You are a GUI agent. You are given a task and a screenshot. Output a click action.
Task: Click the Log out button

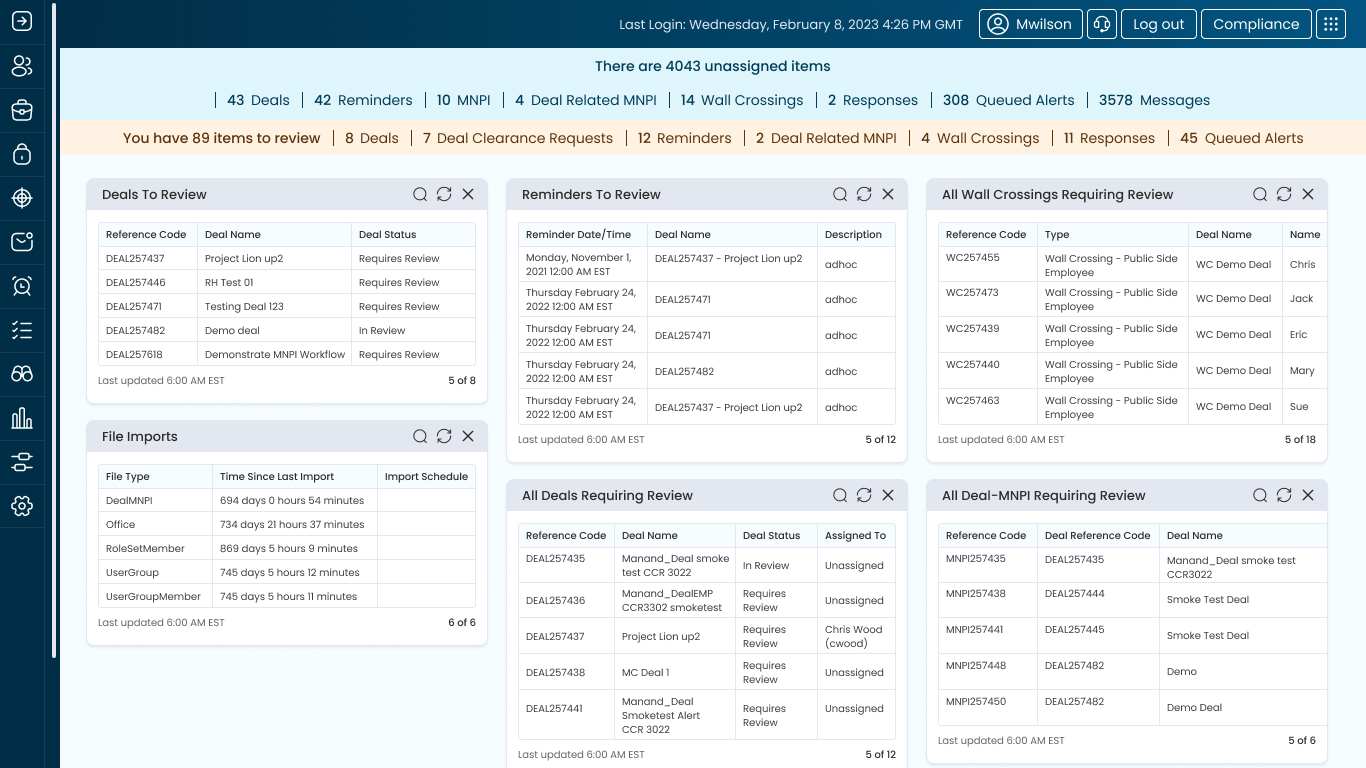(1158, 24)
